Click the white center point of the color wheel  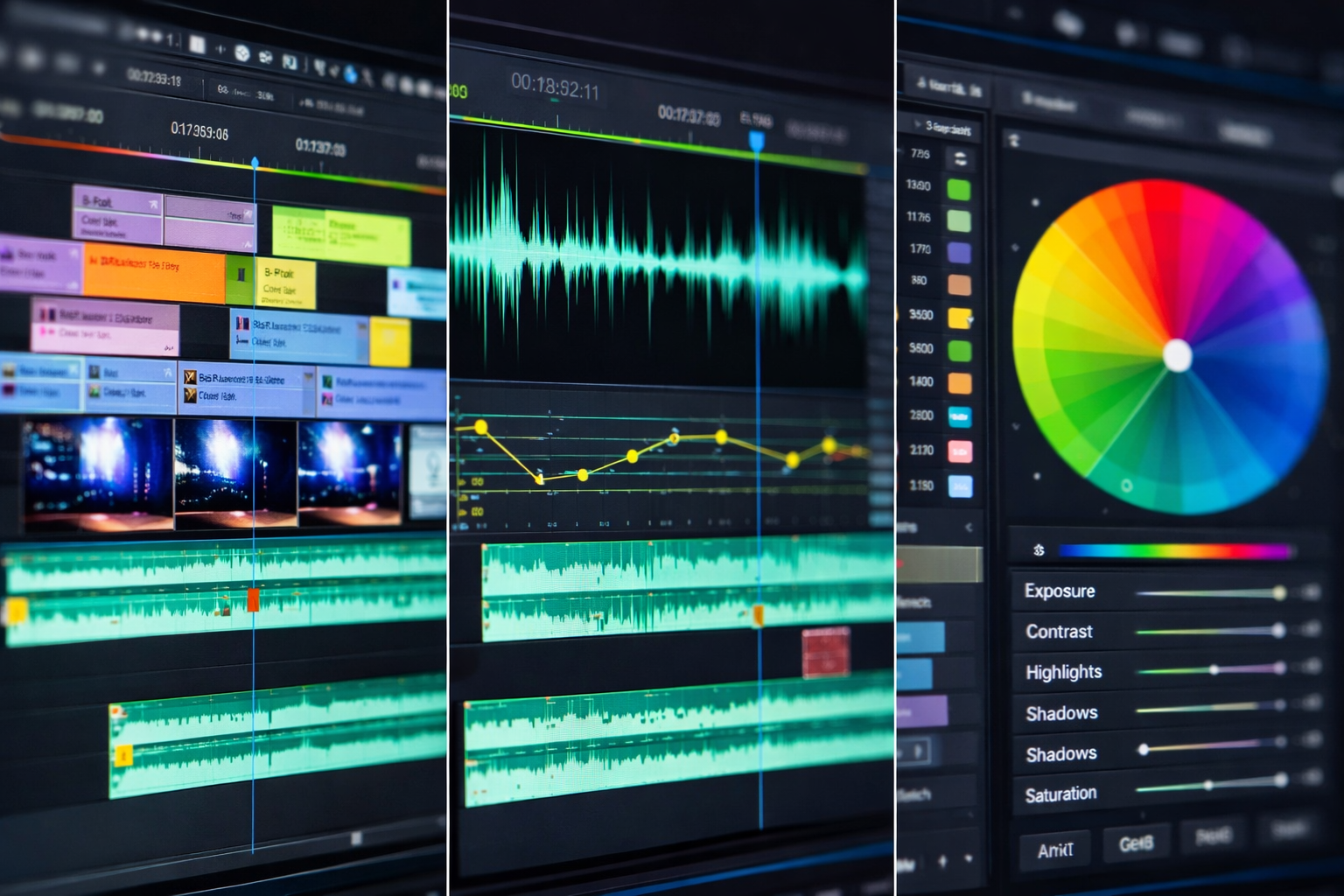click(1178, 356)
